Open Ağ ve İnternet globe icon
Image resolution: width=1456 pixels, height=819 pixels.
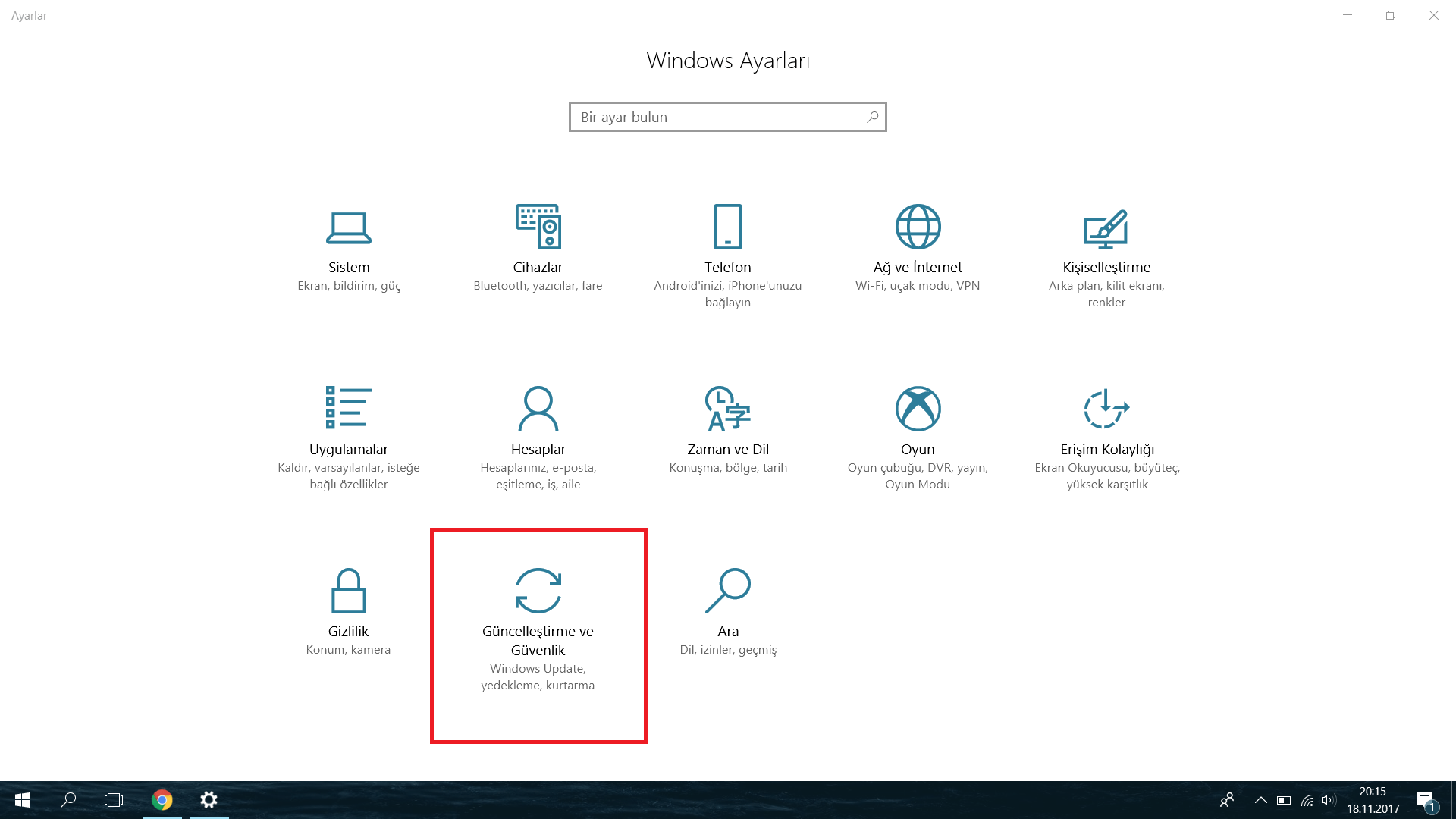coord(918,227)
